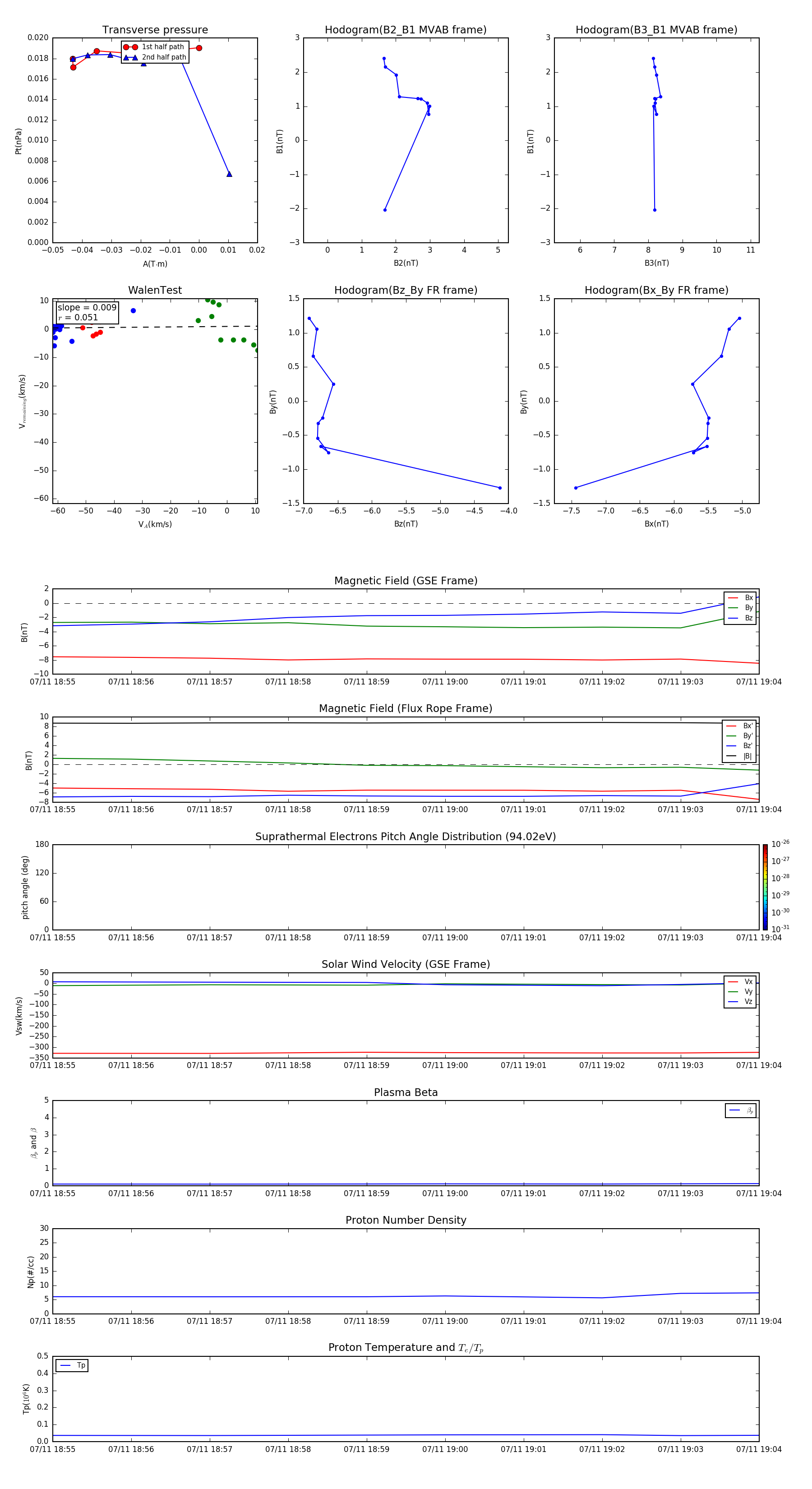Viewport: 812px width, 1489px height.
Task: Click the 'Pt(nPa)' y-axis label
Action: (18, 141)
